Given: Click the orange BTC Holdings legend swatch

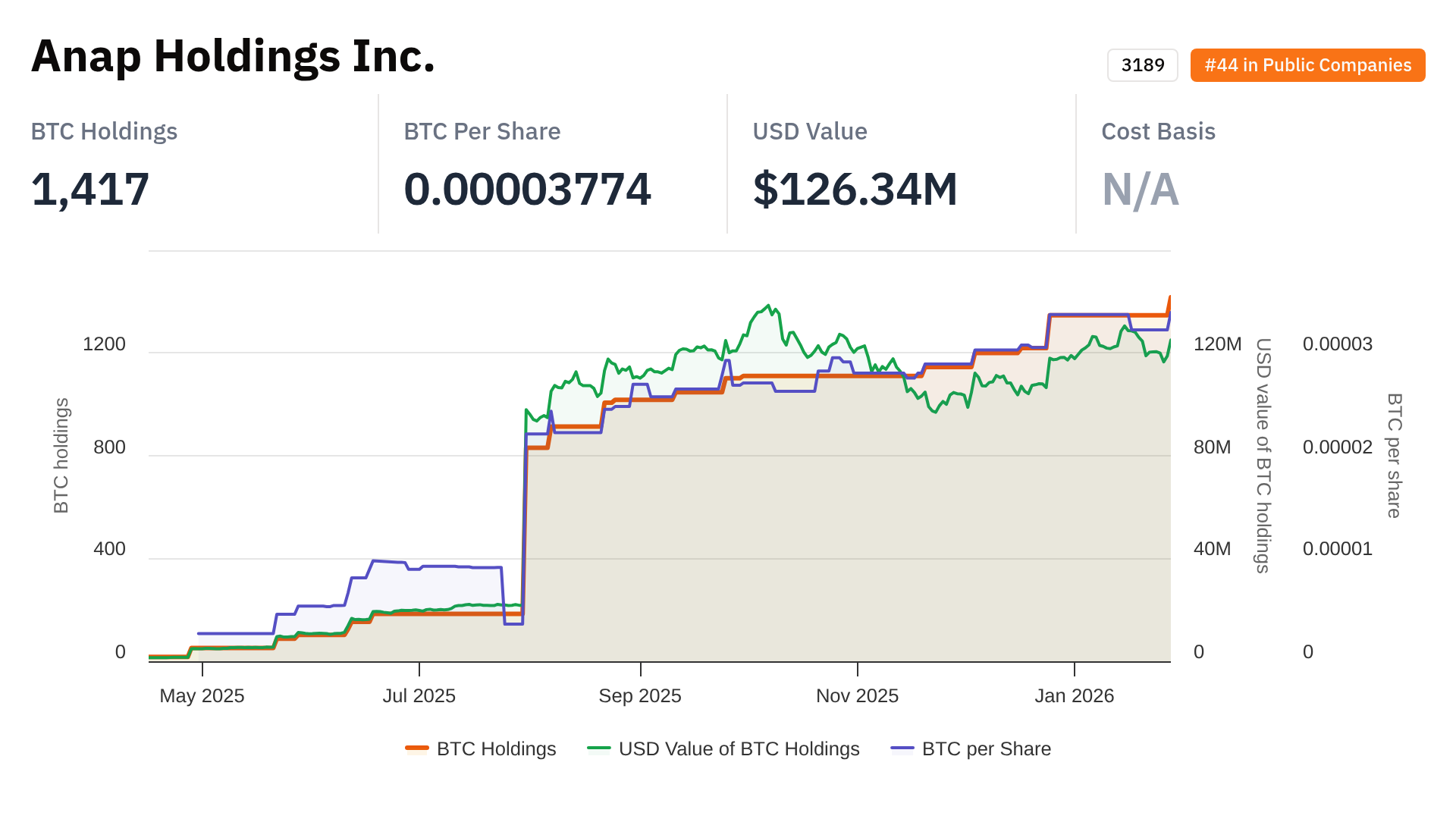Looking at the screenshot, I should (x=417, y=748).
